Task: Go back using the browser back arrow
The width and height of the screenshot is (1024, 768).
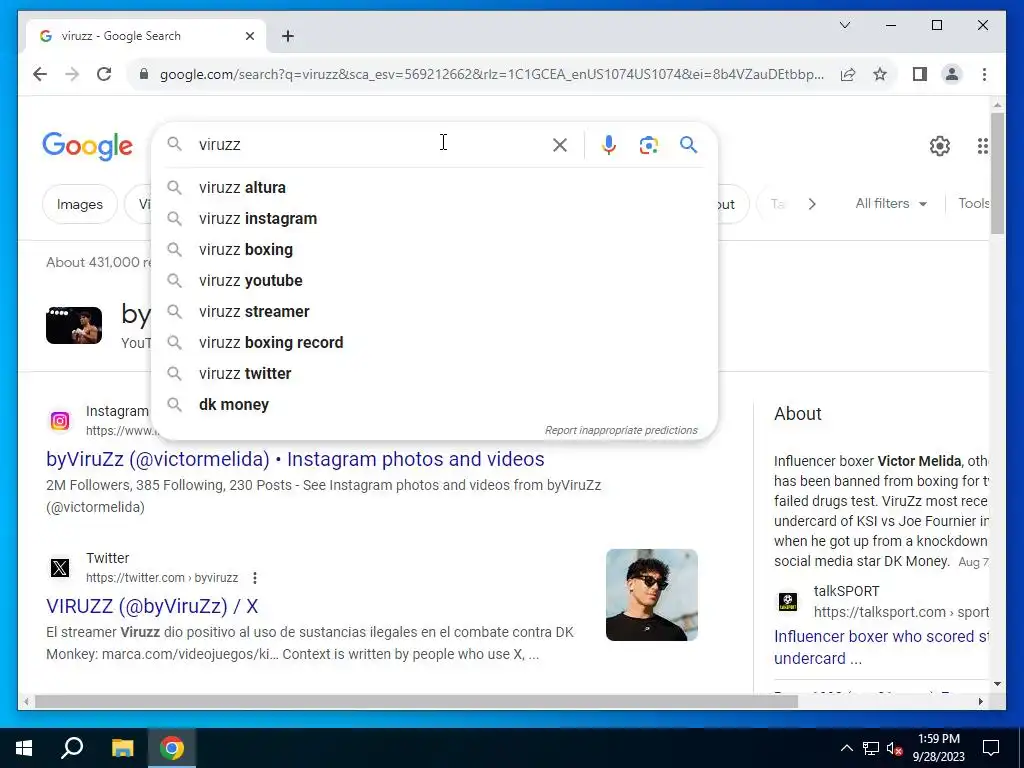Action: (x=40, y=74)
